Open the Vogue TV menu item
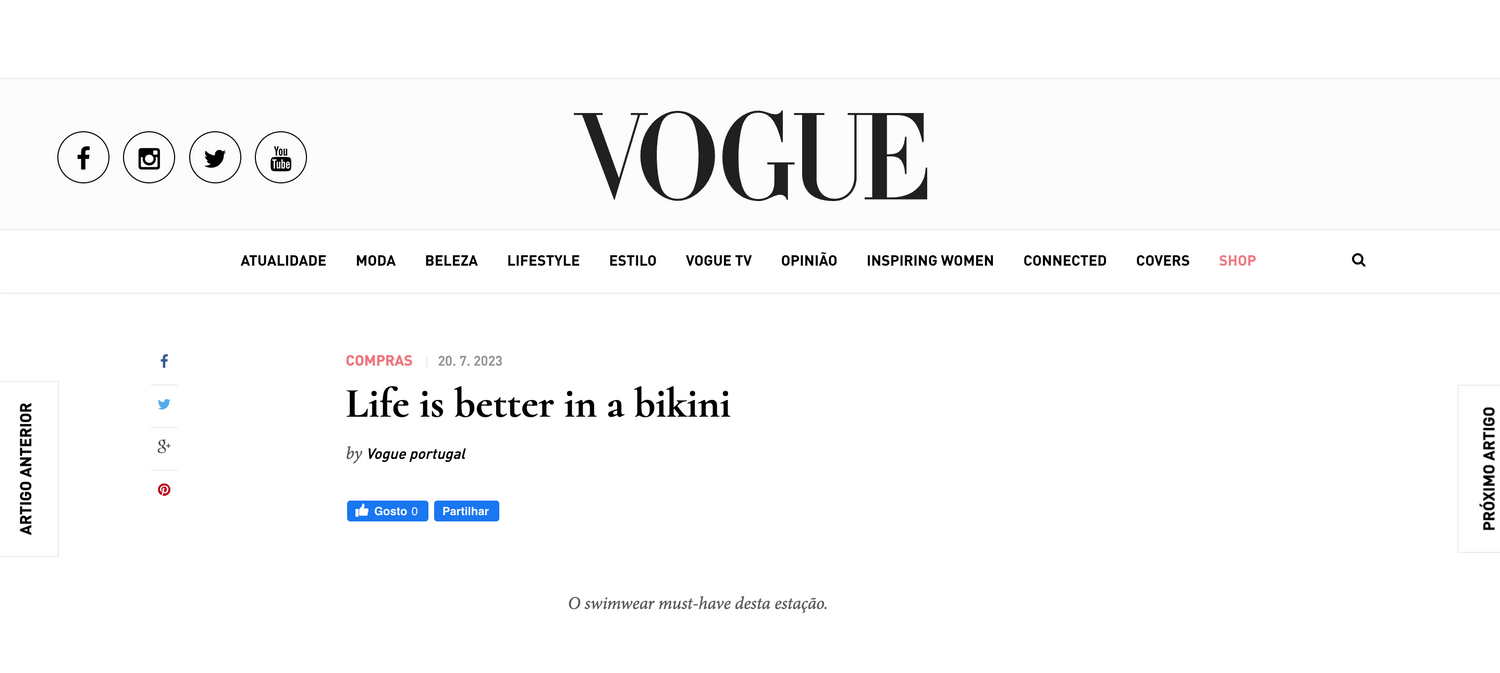Screen dimensions: 1500x673 click(718, 261)
